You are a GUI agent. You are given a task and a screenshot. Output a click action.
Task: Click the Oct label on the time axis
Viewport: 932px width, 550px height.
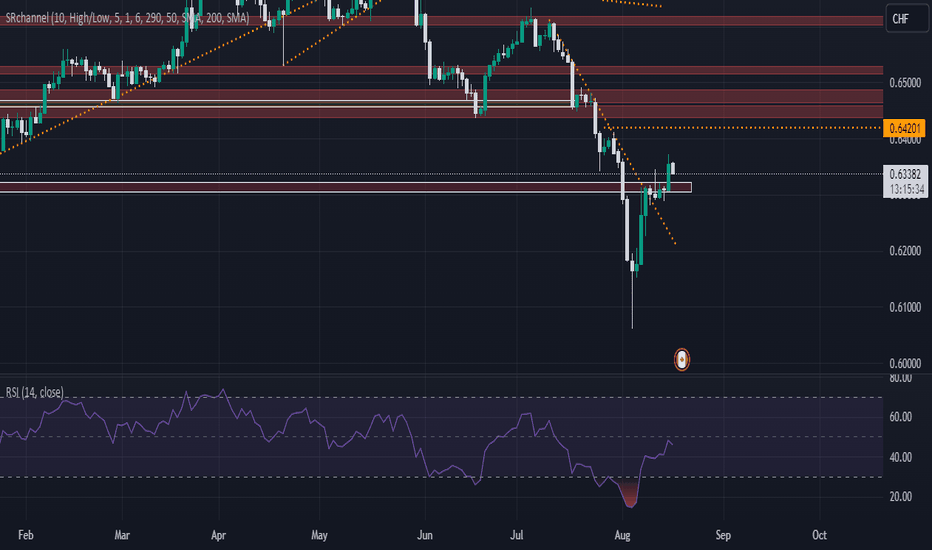[820, 535]
